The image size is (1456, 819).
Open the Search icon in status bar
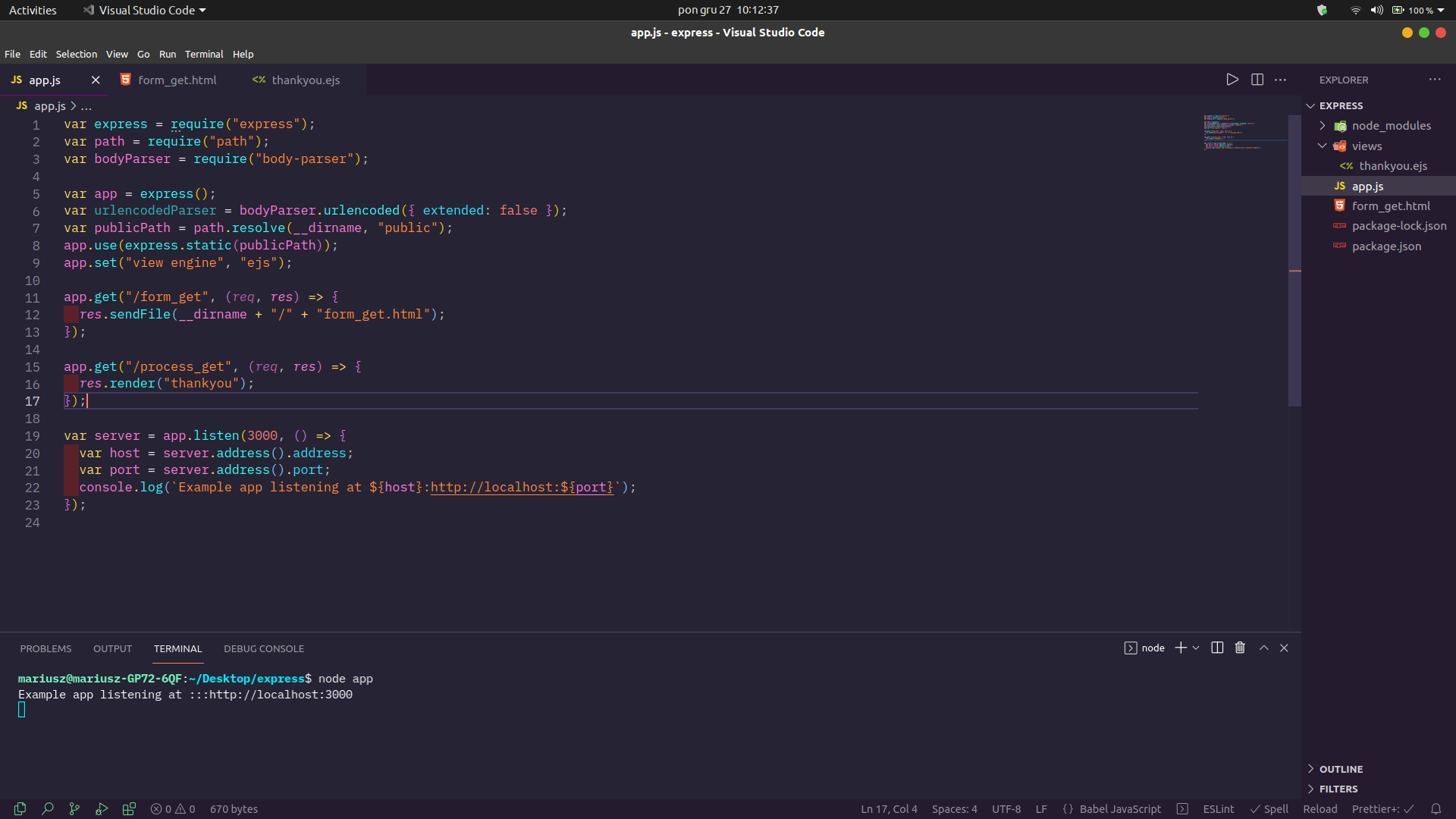click(48, 809)
